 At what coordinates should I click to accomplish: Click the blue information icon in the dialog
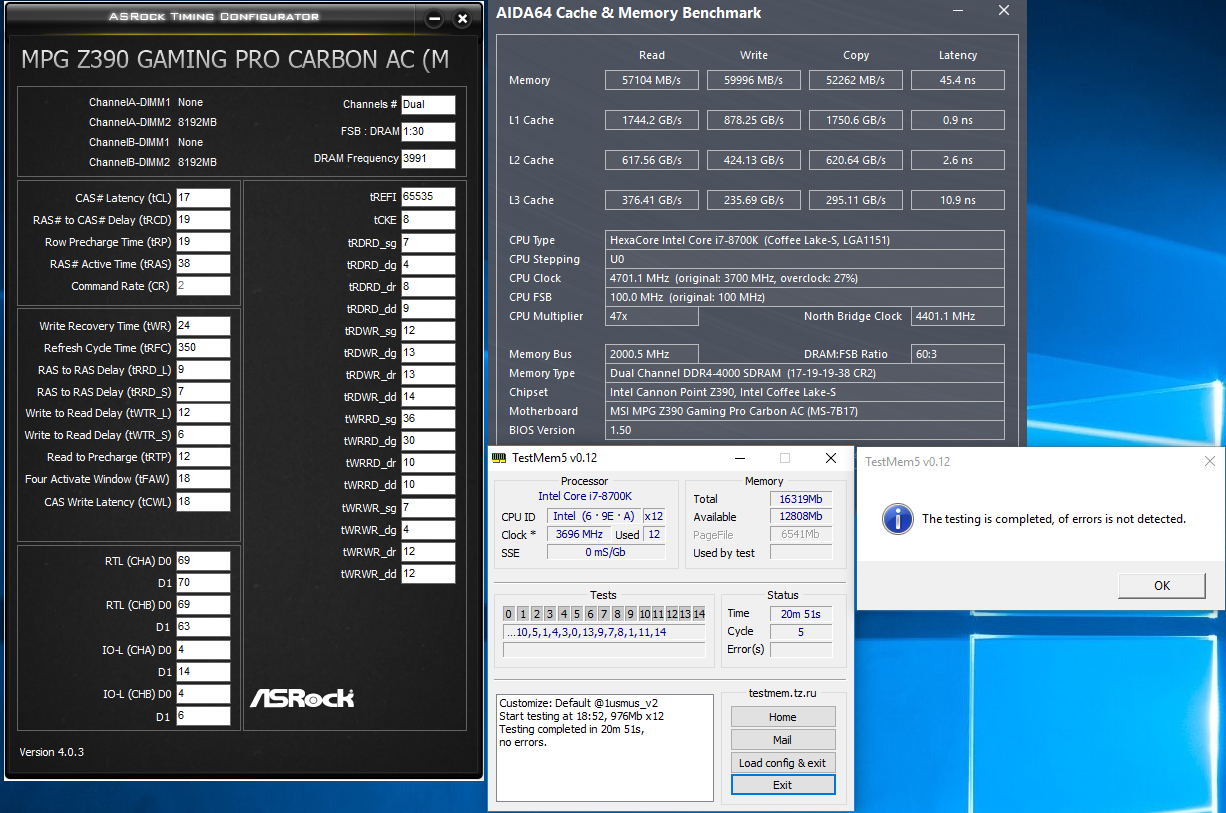coord(898,518)
